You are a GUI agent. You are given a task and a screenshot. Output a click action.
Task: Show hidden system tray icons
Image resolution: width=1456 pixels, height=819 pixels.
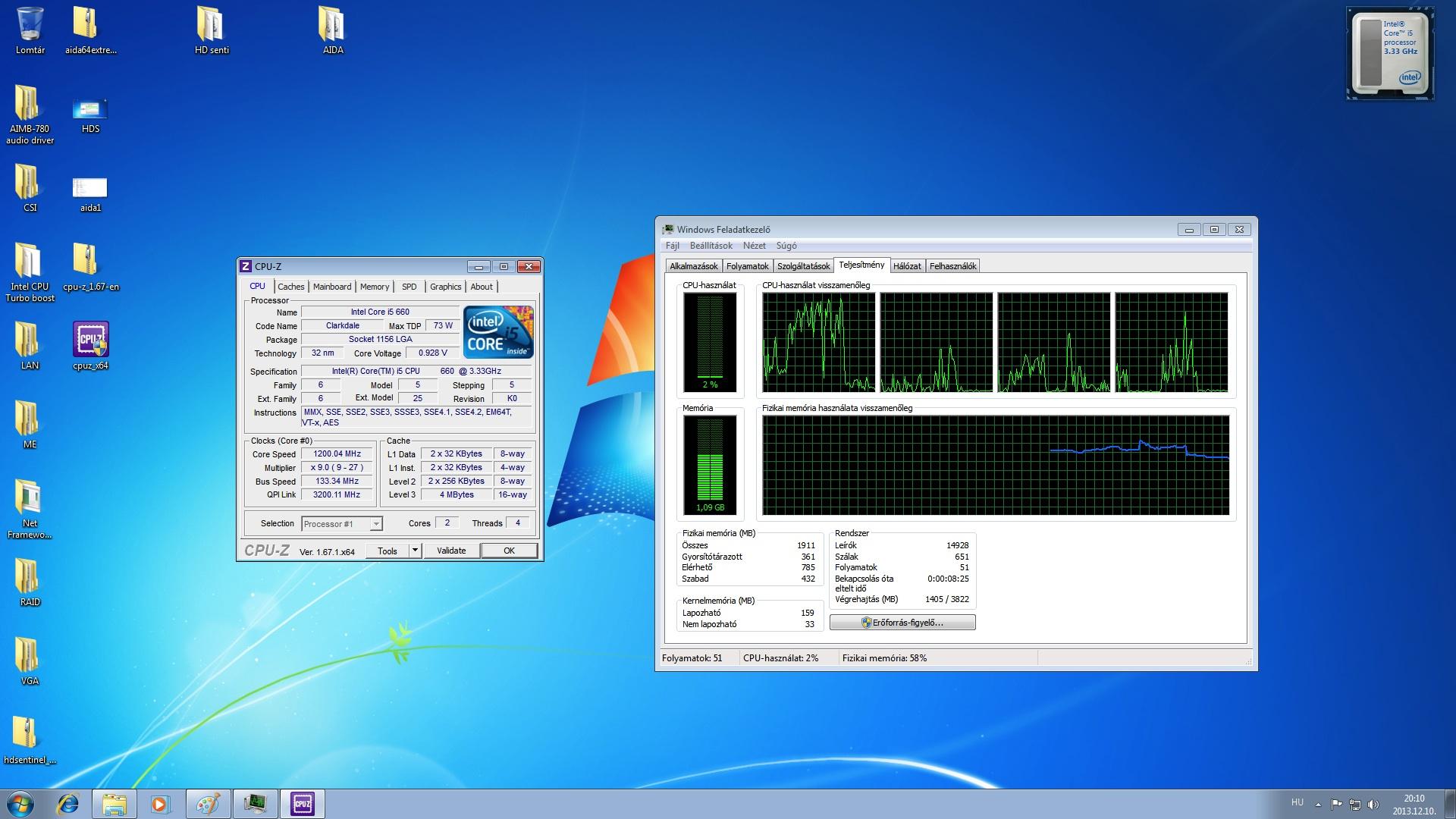pyautogui.click(x=1318, y=805)
